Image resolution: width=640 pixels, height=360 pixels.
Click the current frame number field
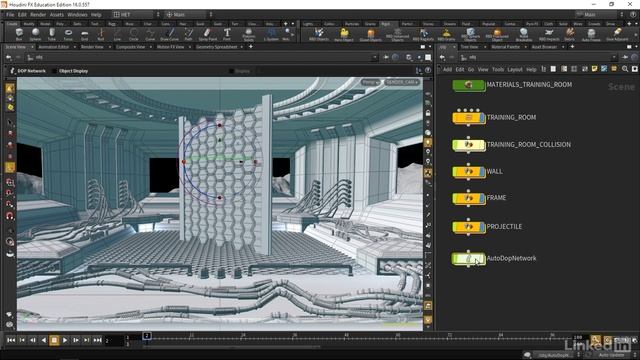113,340
